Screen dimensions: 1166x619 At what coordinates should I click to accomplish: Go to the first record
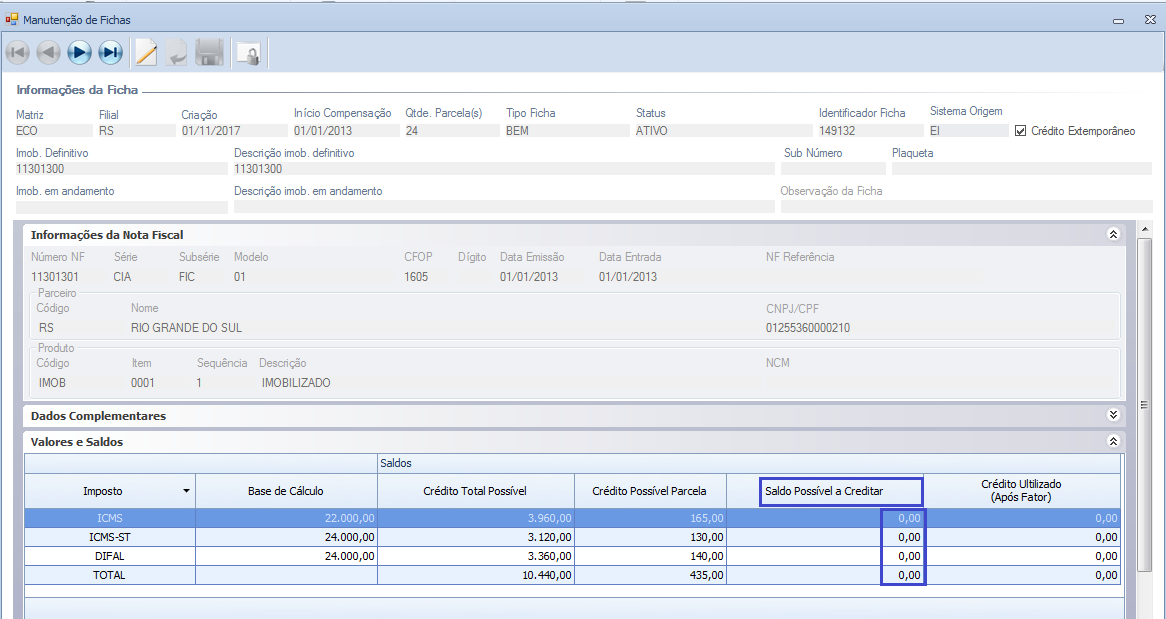coord(17,52)
